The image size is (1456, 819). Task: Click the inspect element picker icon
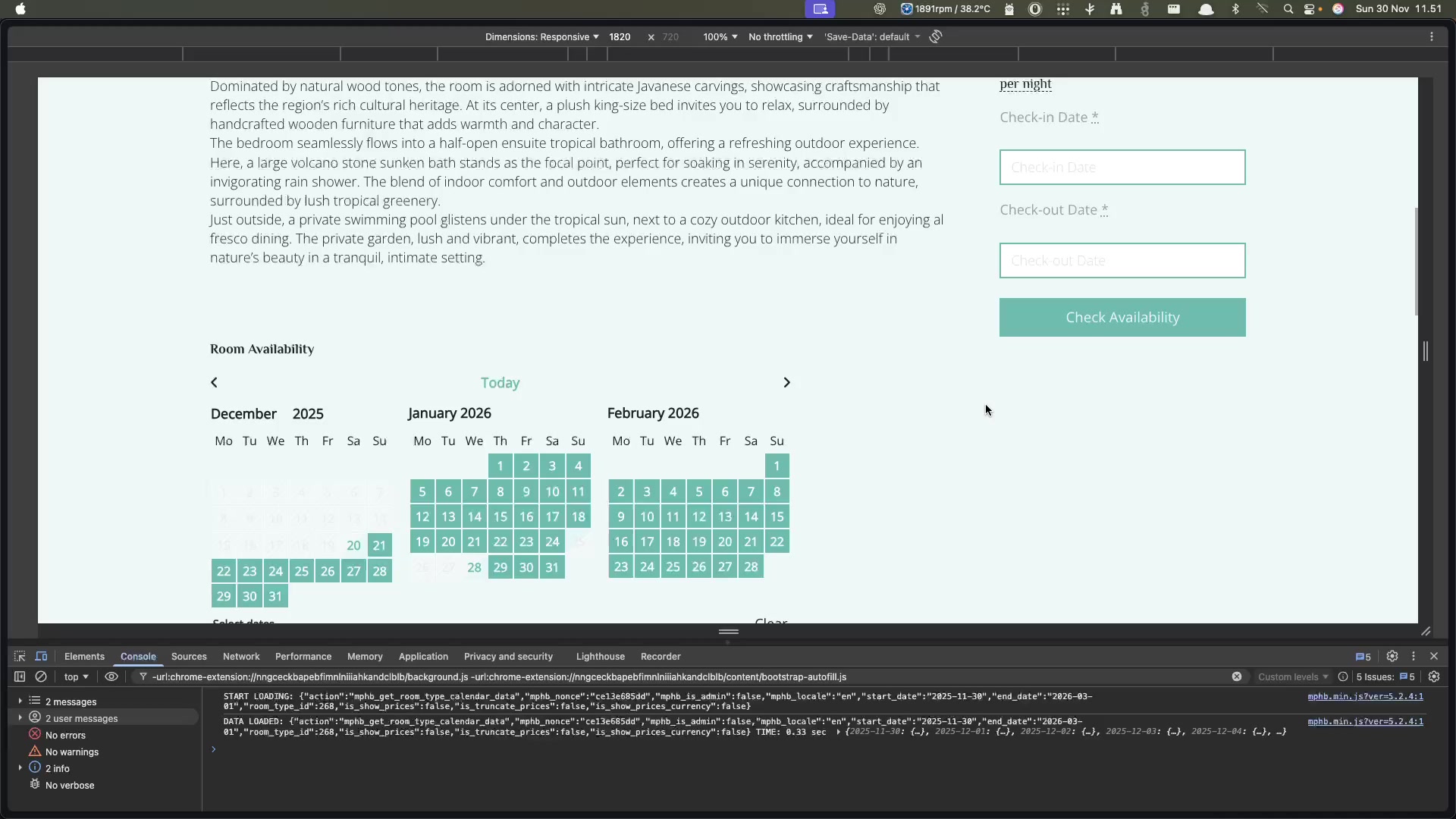point(20,657)
